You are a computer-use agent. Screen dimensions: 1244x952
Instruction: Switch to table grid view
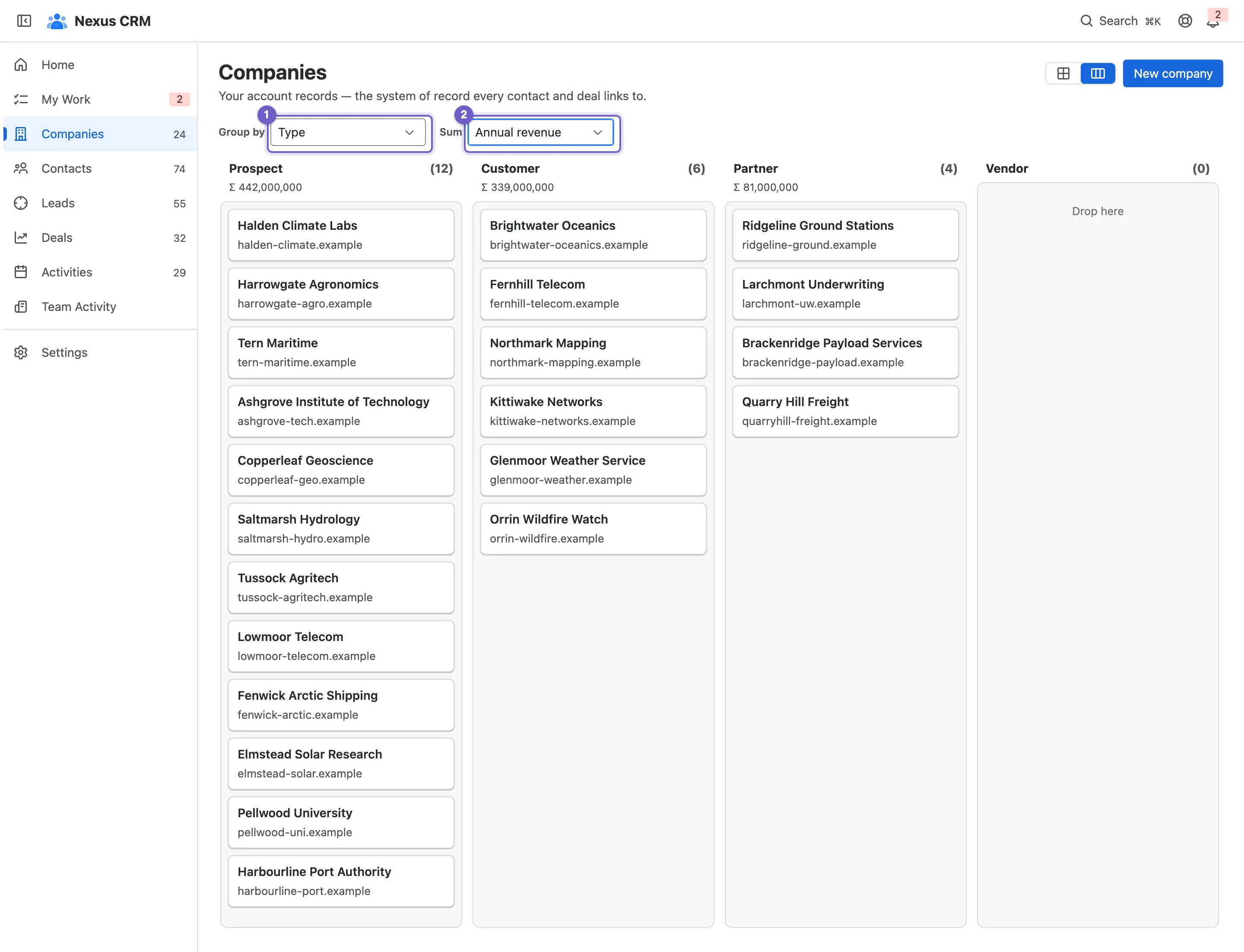[x=1063, y=74]
